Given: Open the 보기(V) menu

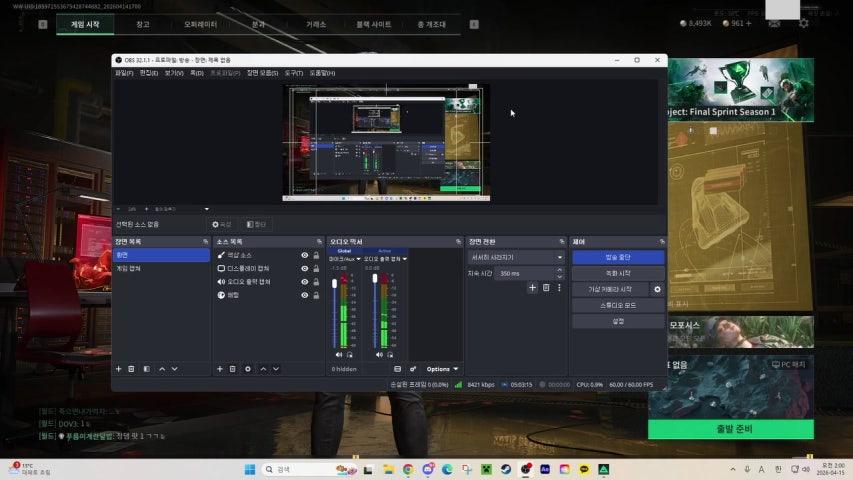Looking at the screenshot, I should (174, 73).
